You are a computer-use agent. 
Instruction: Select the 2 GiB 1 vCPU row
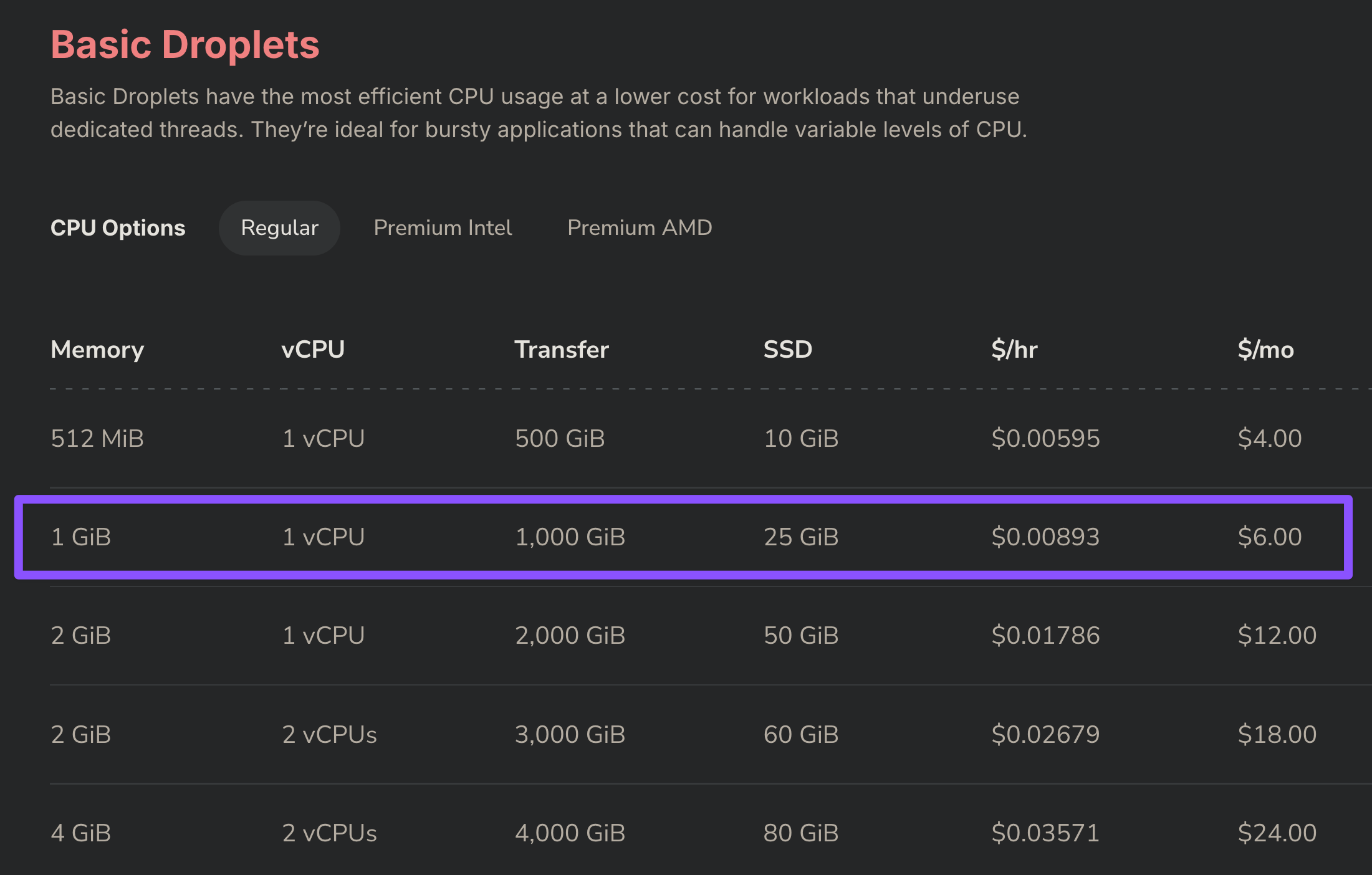tap(711, 636)
